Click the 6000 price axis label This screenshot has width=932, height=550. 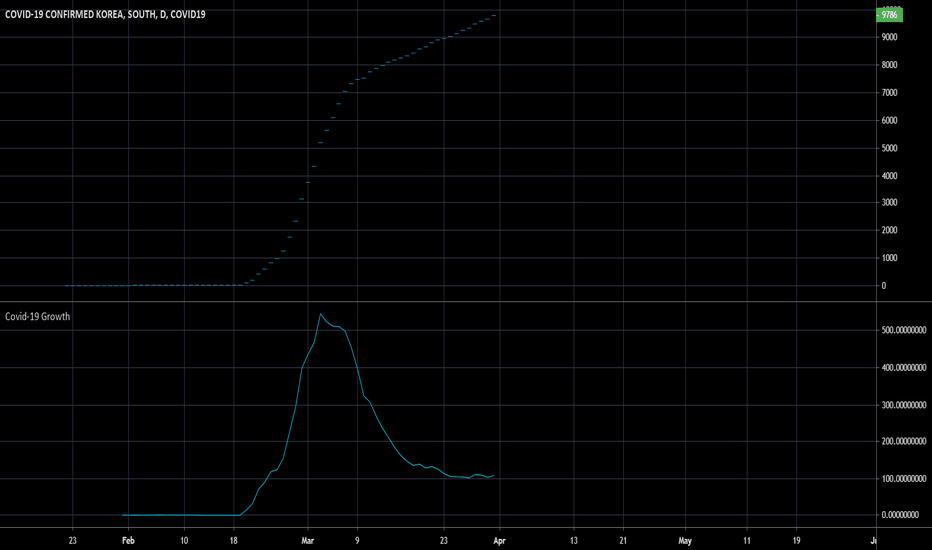pyautogui.click(x=889, y=120)
